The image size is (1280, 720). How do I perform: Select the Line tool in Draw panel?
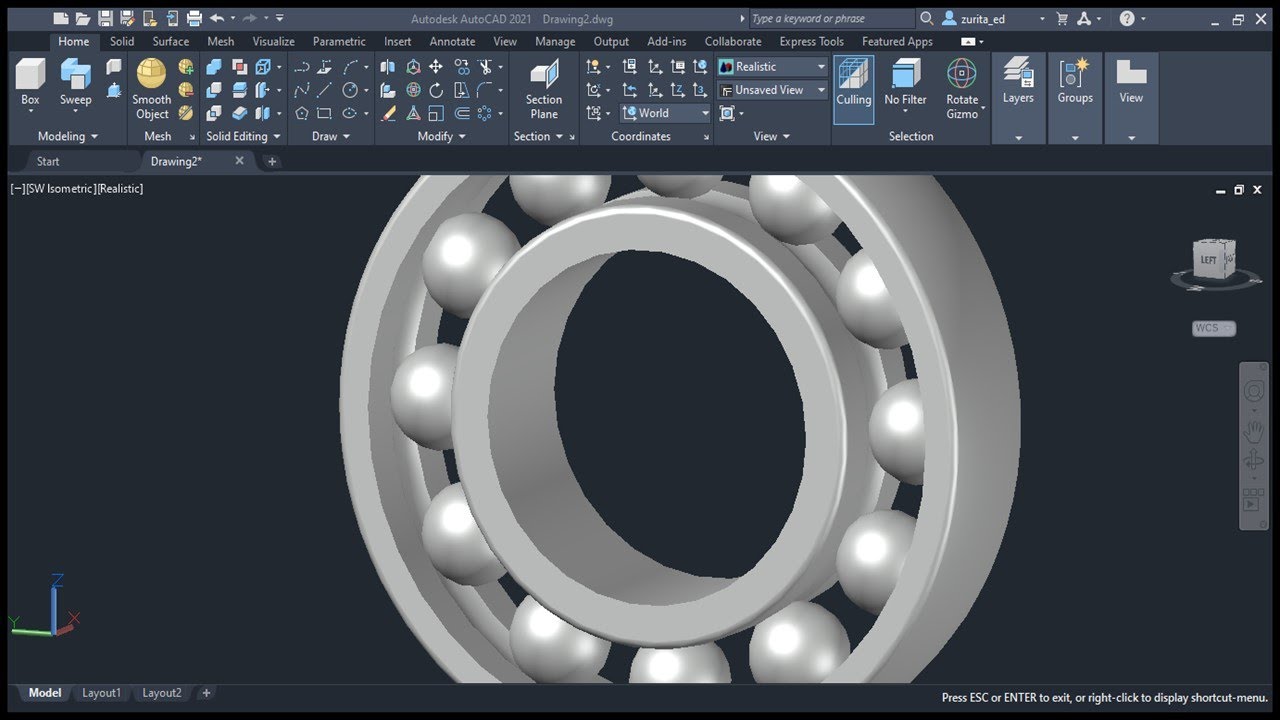pos(324,90)
